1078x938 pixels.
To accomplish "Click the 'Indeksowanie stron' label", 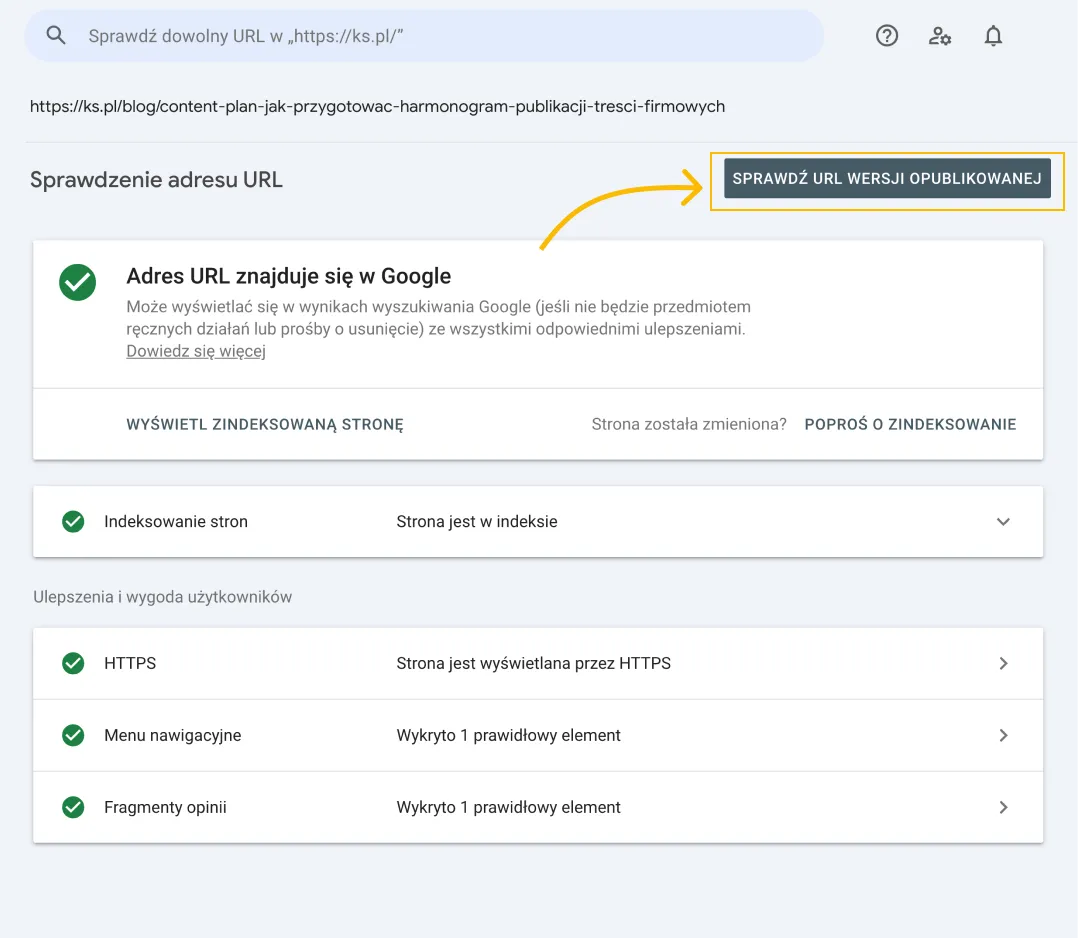I will click(x=176, y=521).
